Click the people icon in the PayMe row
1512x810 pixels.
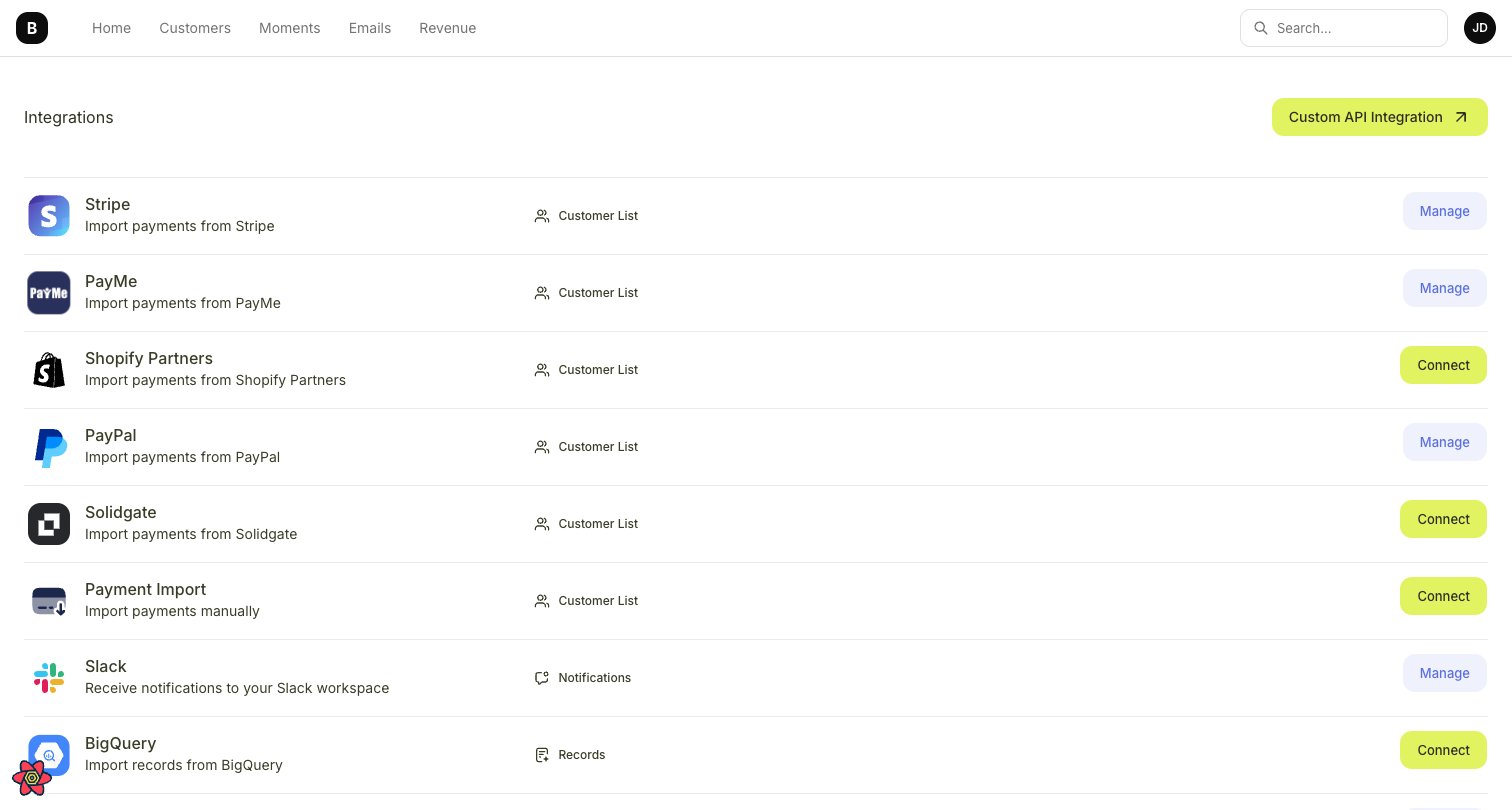(542, 293)
